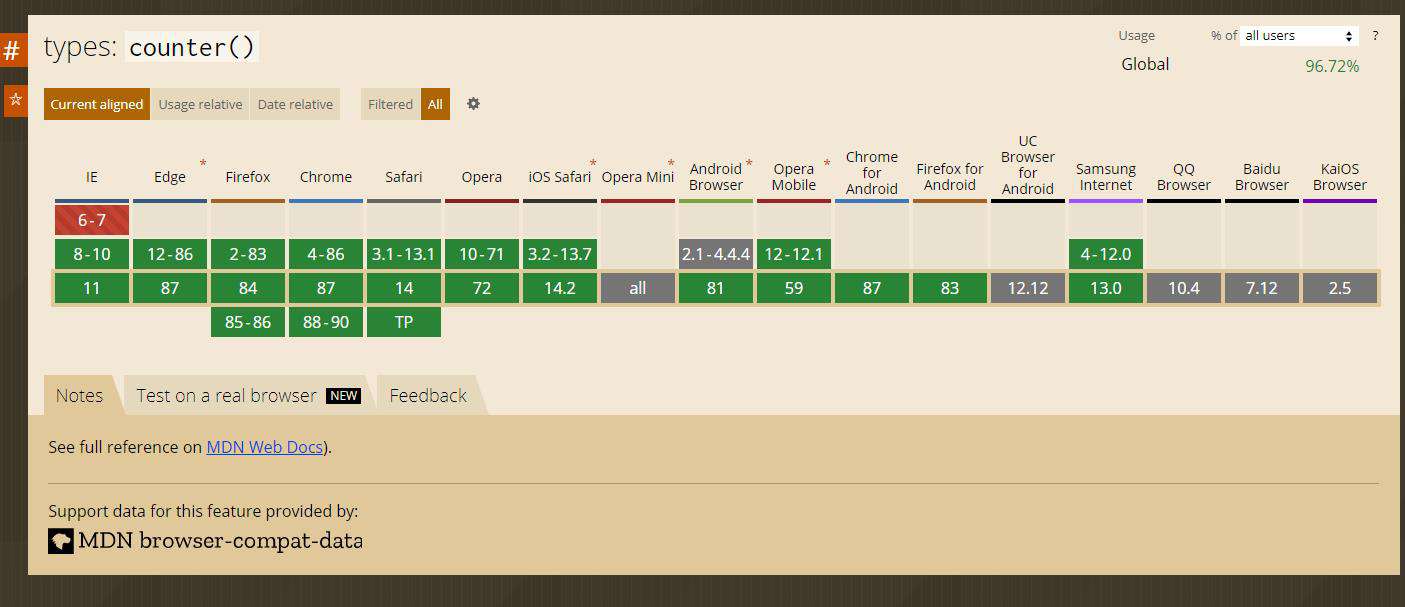The image size is (1405, 607).
Task: Open the all users dropdown
Action: 1299,36
